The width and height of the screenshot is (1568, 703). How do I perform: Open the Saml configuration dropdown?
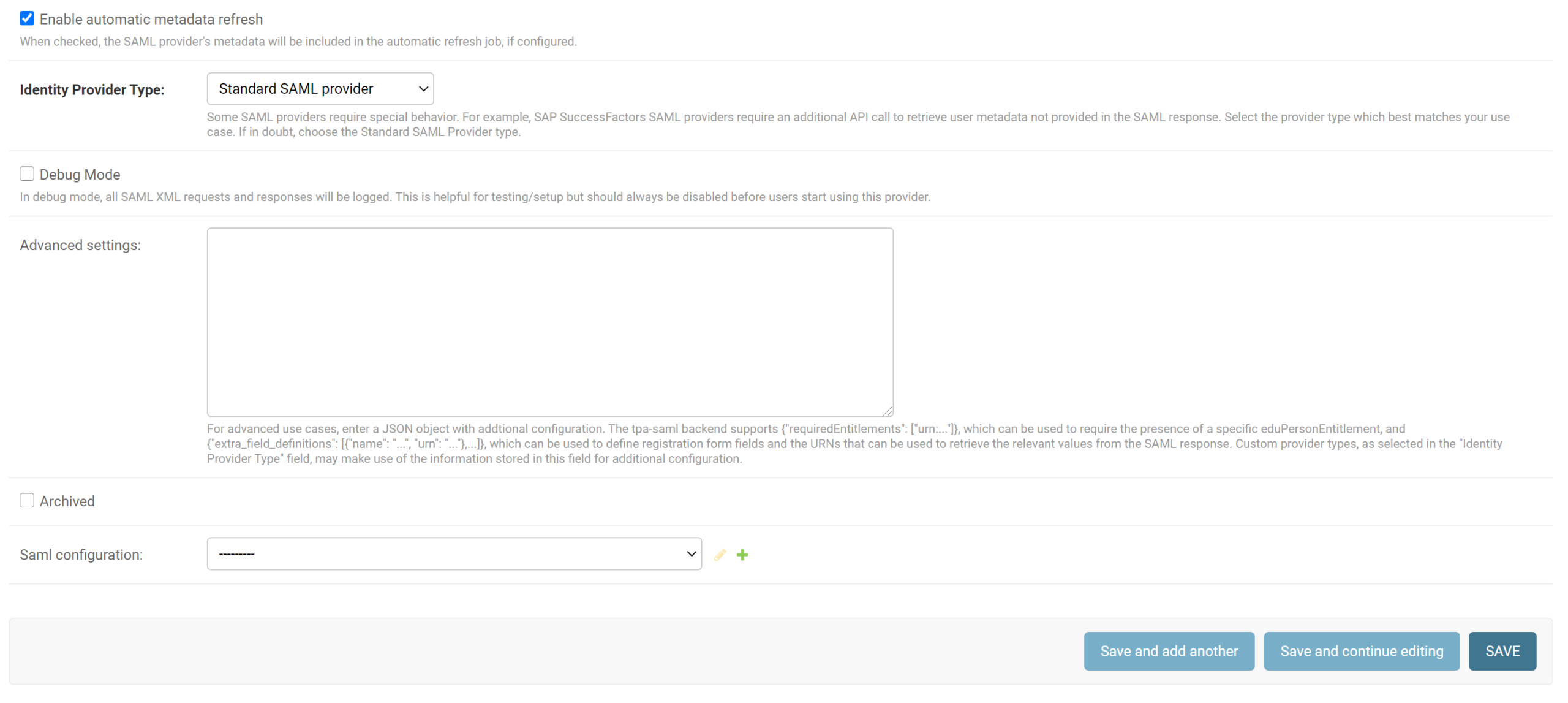point(454,554)
